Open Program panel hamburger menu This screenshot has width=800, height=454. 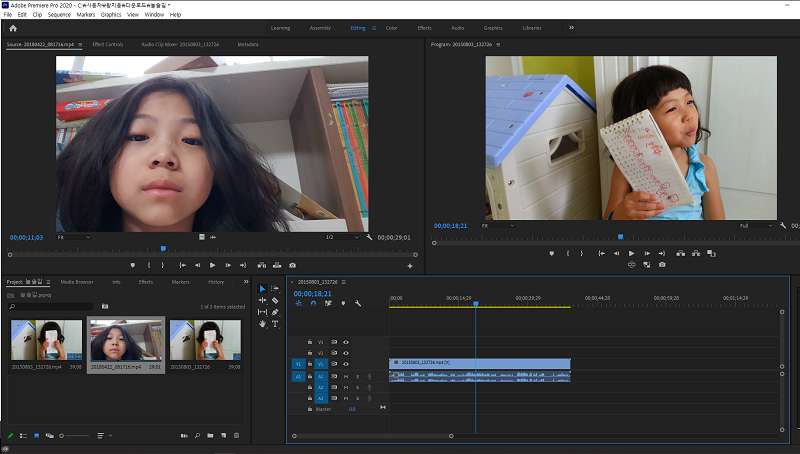[498, 44]
